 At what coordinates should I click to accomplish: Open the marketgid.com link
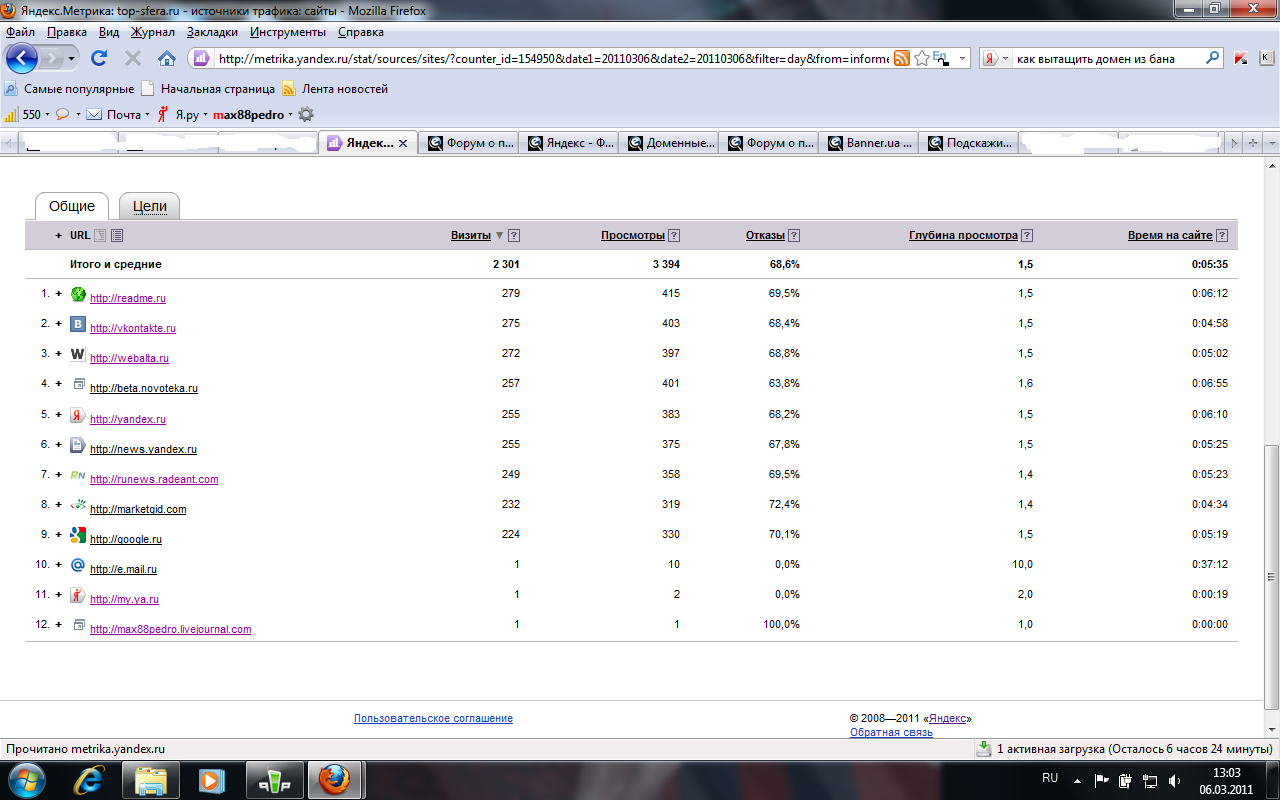pyautogui.click(x=138, y=510)
